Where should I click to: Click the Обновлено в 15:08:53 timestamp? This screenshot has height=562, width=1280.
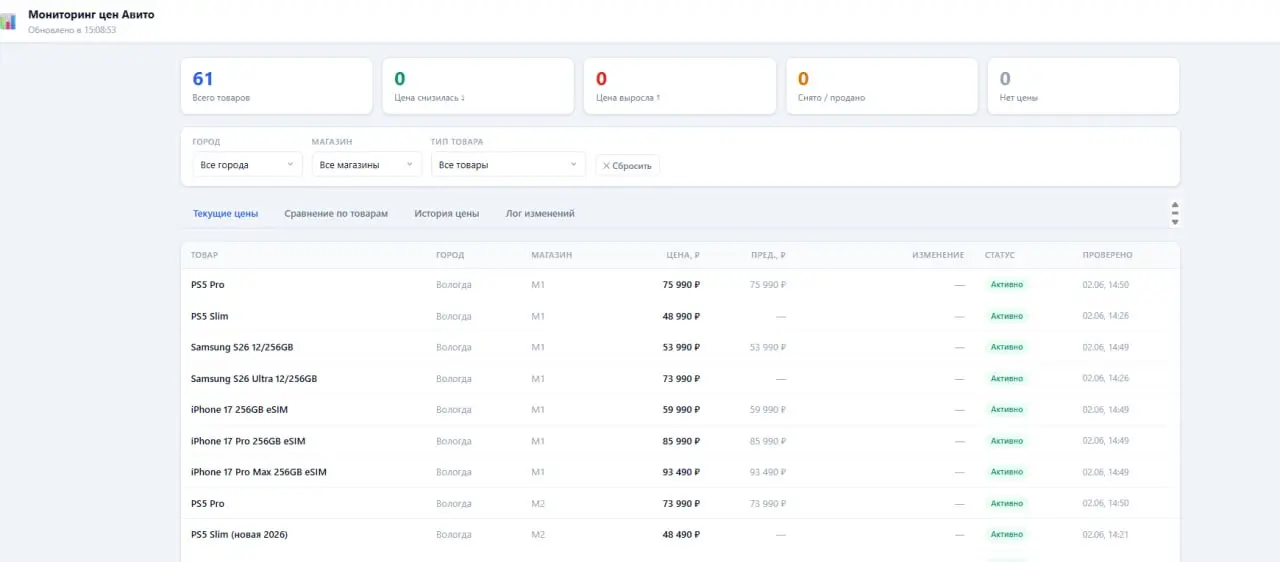[72, 30]
